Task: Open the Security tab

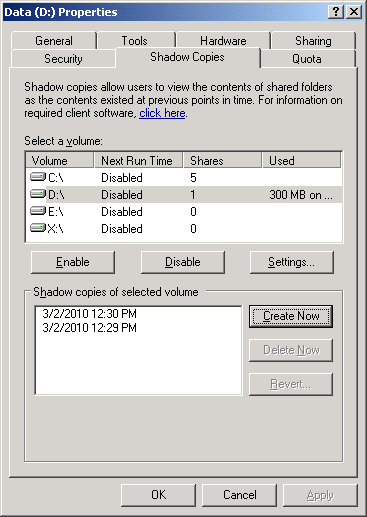Action: (63, 59)
